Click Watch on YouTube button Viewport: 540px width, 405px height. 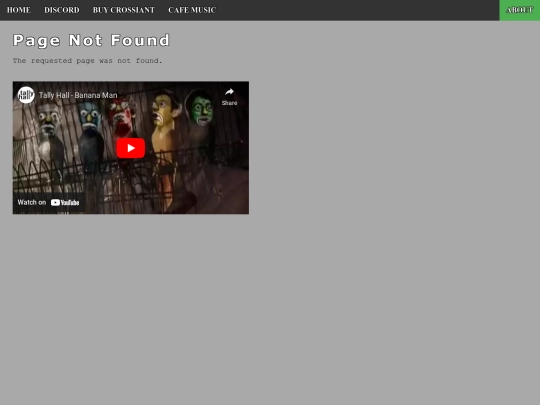point(49,202)
